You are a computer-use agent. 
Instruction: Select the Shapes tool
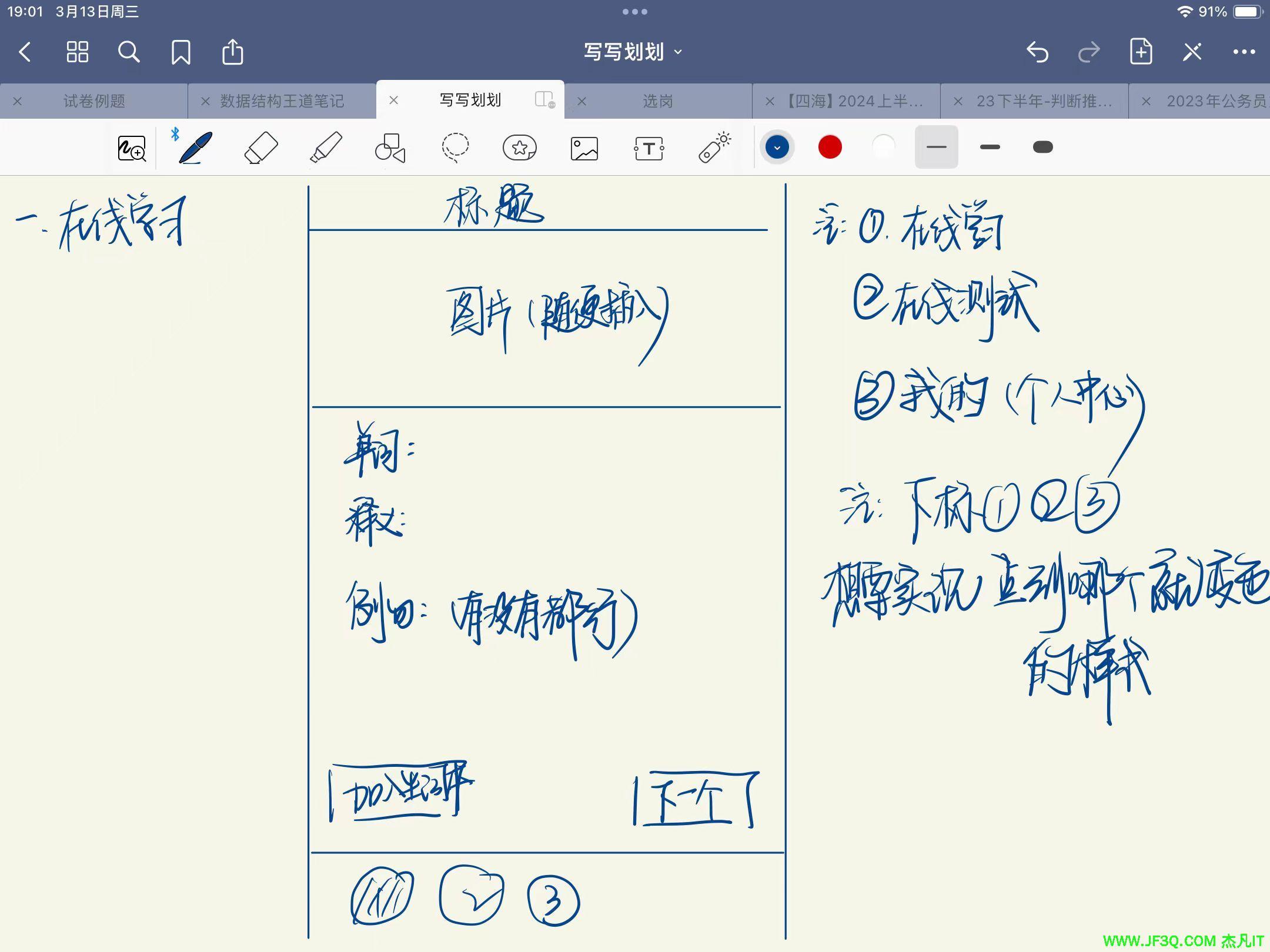(390, 148)
